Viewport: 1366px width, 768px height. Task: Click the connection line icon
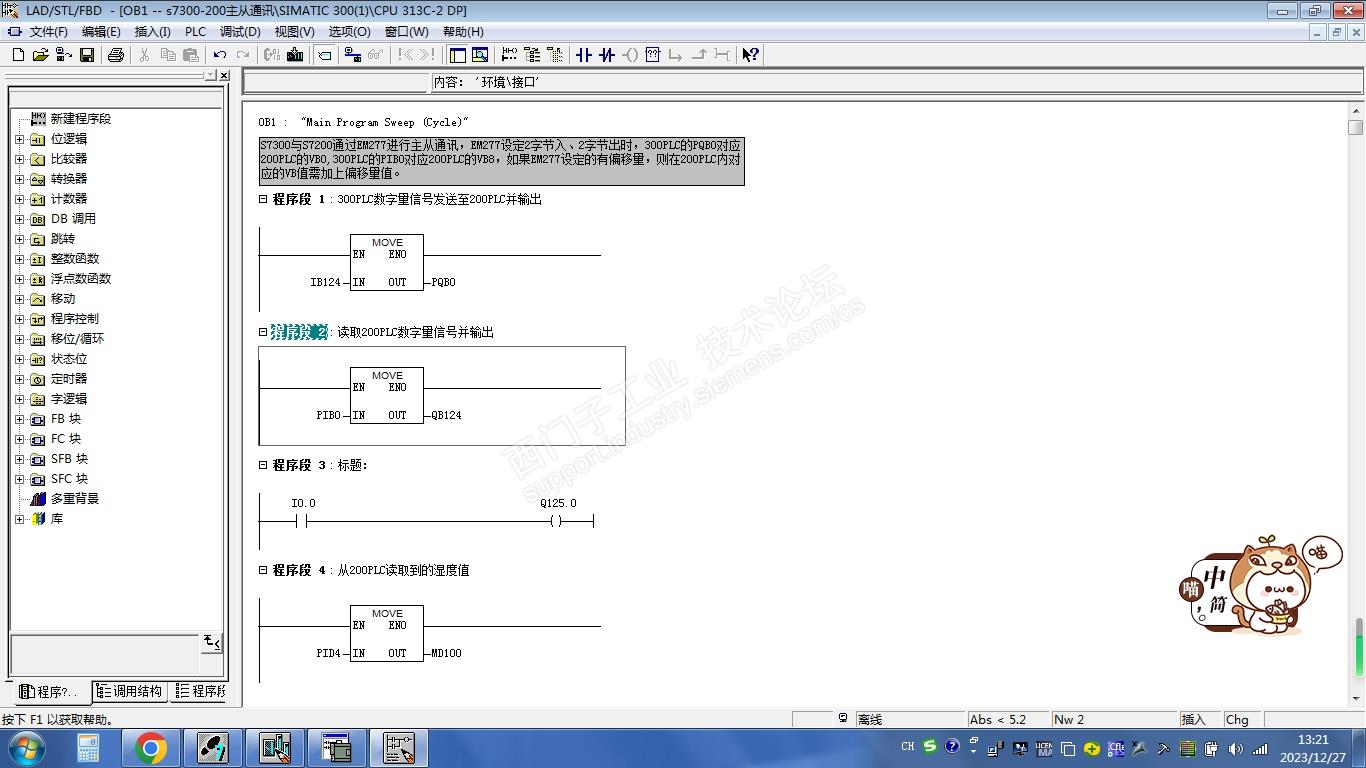pyautogui.click(x=722, y=55)
